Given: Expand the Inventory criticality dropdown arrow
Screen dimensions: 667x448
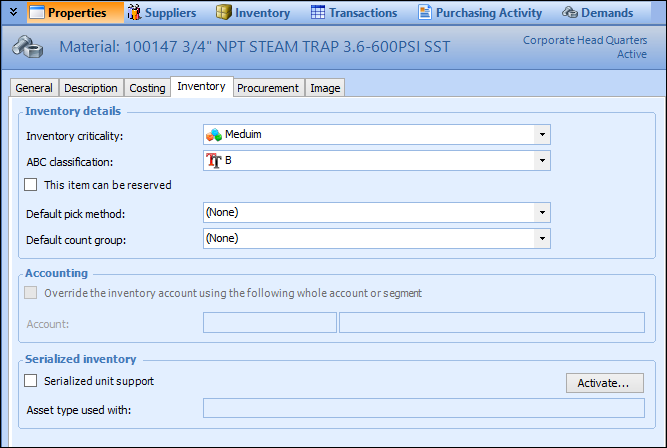Looking at the screenshot, I should coord(542,135).
